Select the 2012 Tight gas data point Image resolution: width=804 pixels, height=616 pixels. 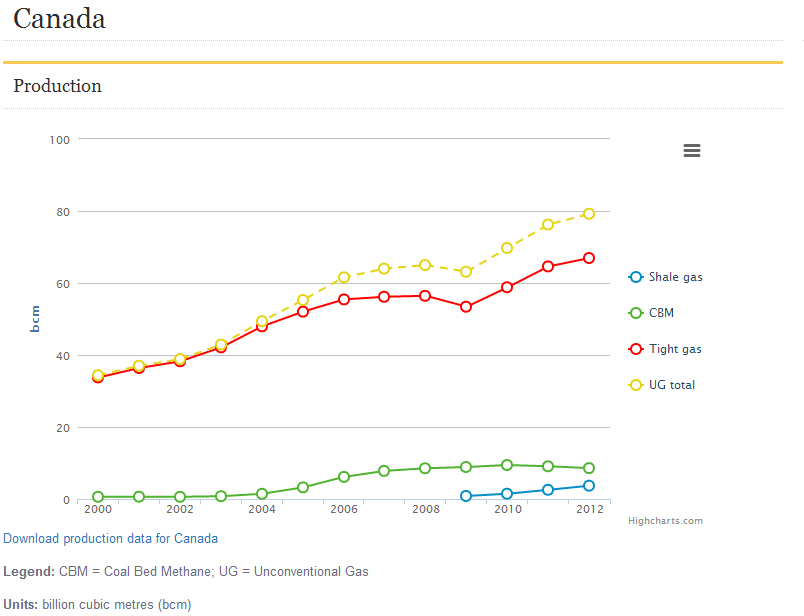coord(589,258)
